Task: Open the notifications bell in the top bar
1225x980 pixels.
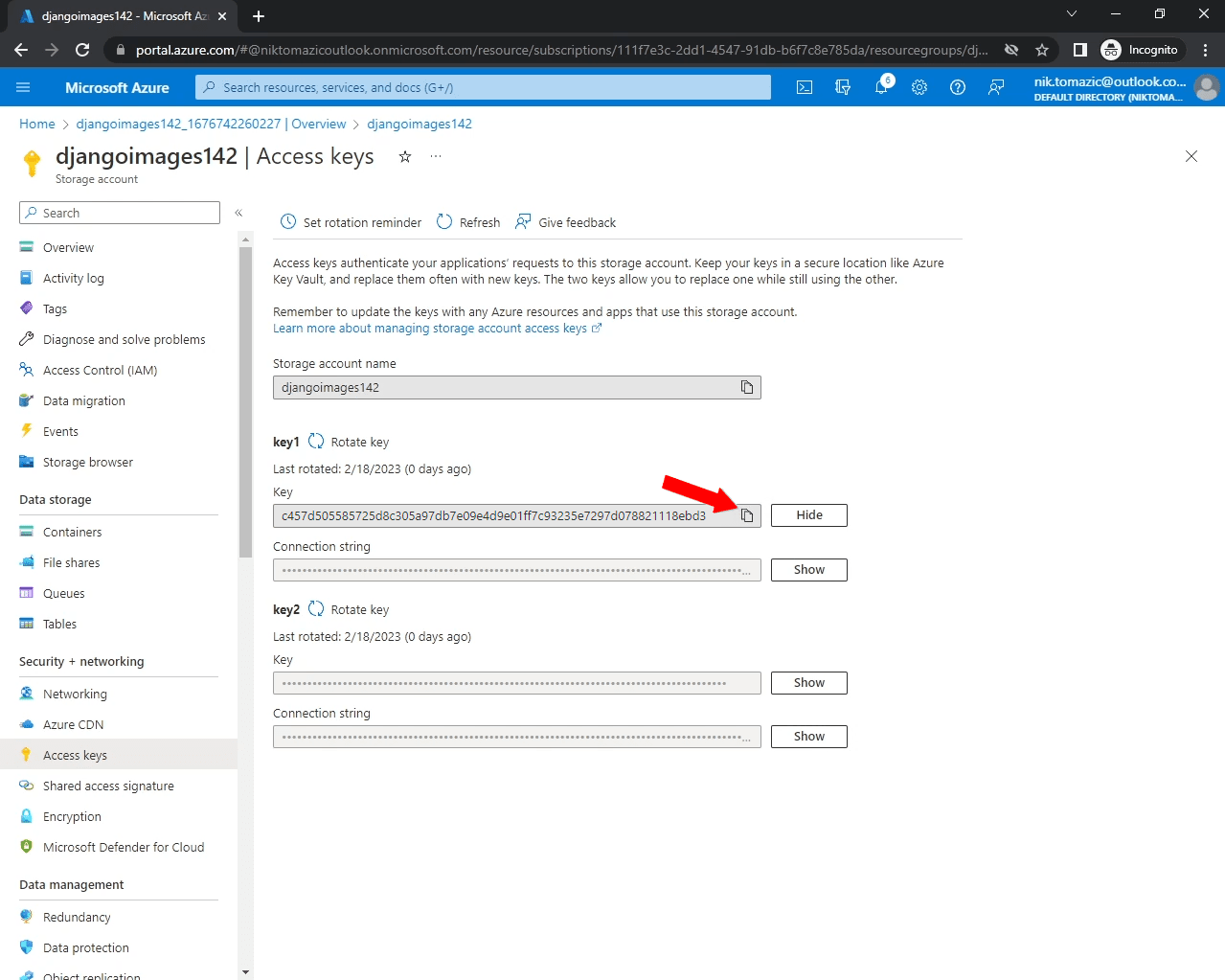Action: click(x=880, y=87)
